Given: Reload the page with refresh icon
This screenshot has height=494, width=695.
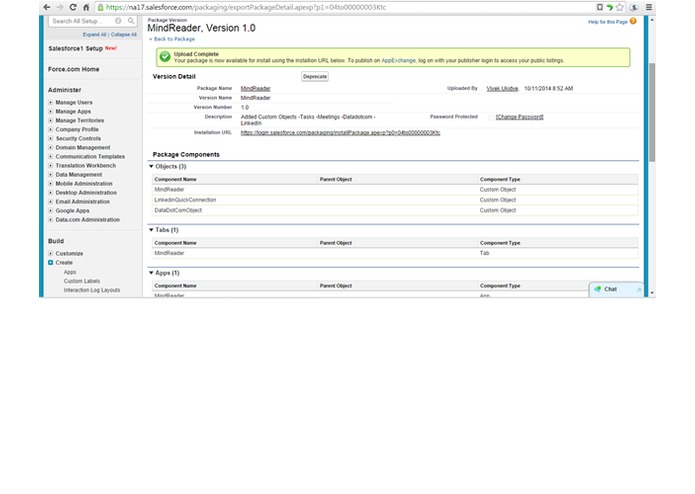Looking at the screenshot, I should 73,7.
